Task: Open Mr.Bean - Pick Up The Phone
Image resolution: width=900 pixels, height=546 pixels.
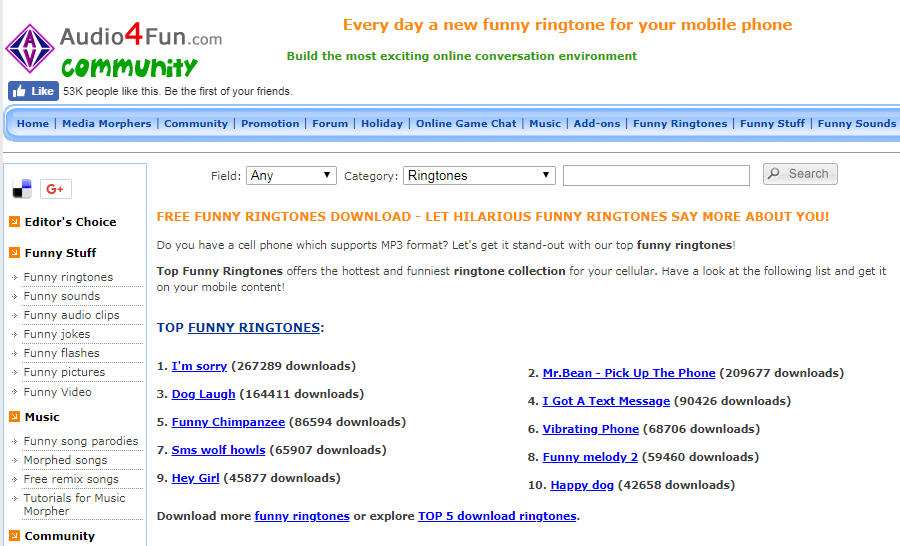Action: coord(629,373)
